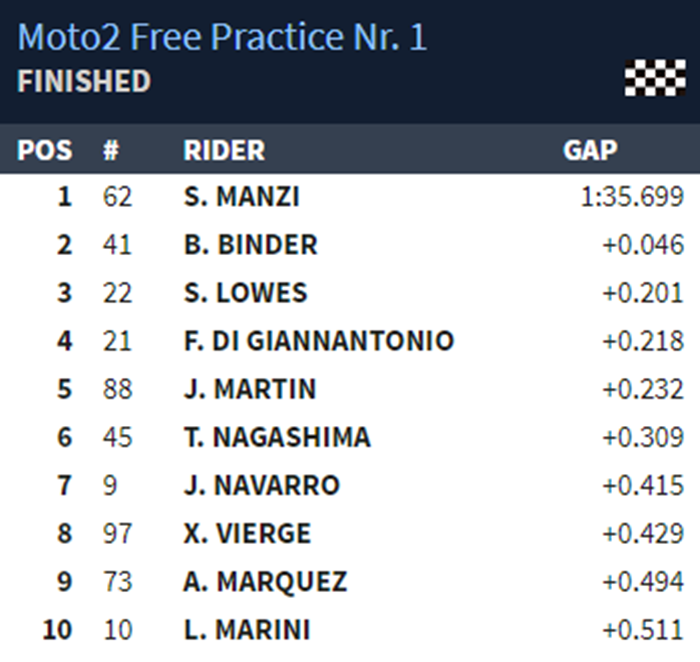Select rider B. Binder
700x662 pixels.
(x=250, y=245)
